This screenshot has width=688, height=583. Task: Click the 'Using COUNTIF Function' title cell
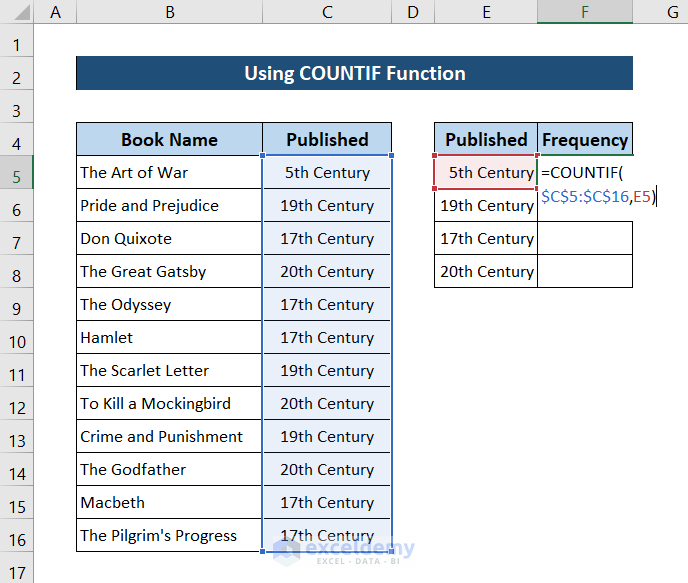[x=355, y=73]
